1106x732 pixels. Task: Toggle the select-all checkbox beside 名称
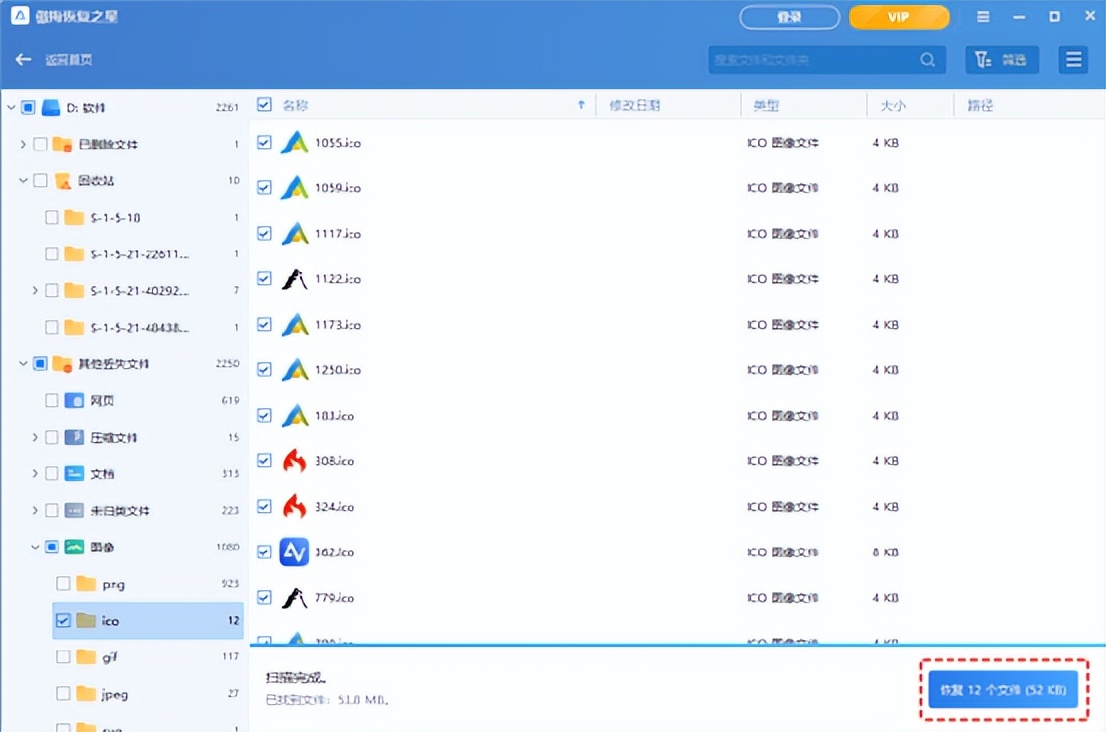pyautogui.click(x=264, y=105)
